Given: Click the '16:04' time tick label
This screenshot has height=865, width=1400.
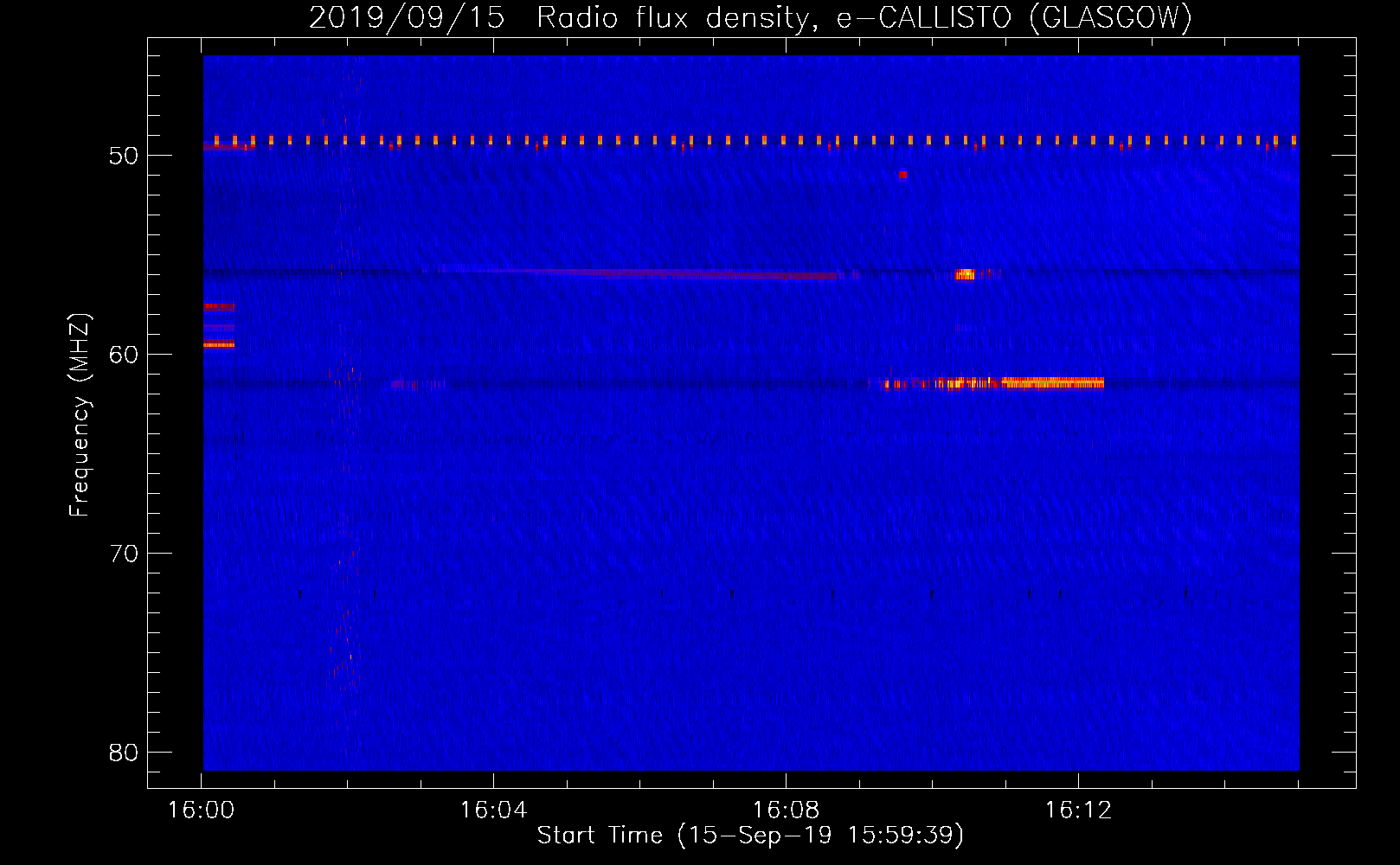Looking at the screenshot, I should [x=493, y=810].
